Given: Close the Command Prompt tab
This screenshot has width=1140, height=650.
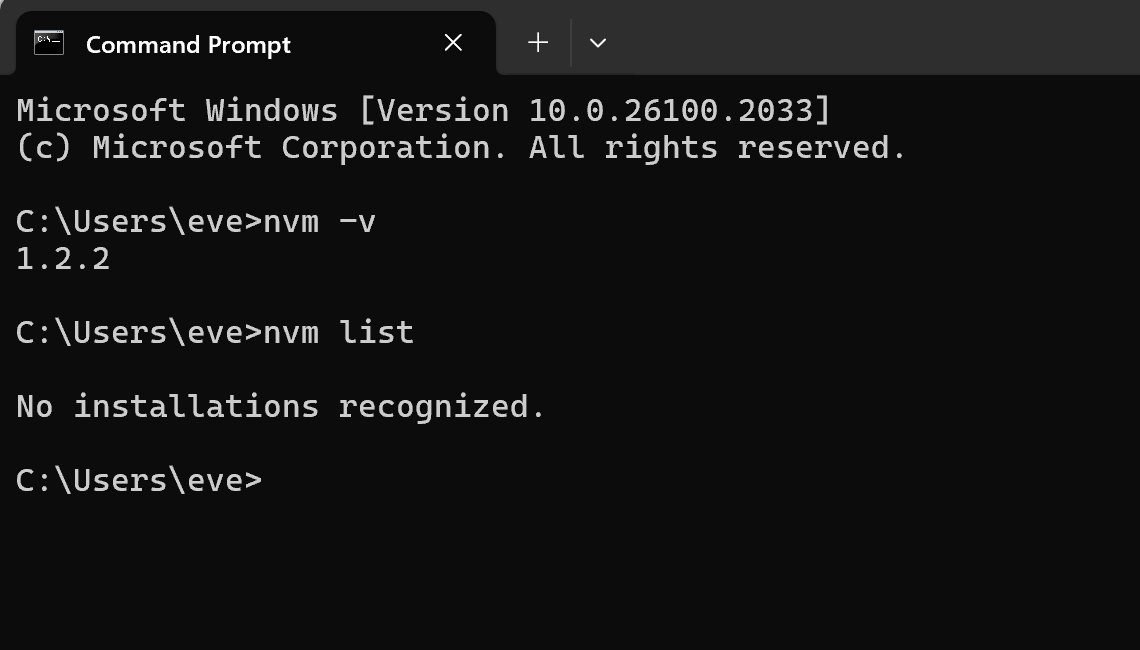Looking at the screenshot, I should pyautogui.click(x=453, y=43).
